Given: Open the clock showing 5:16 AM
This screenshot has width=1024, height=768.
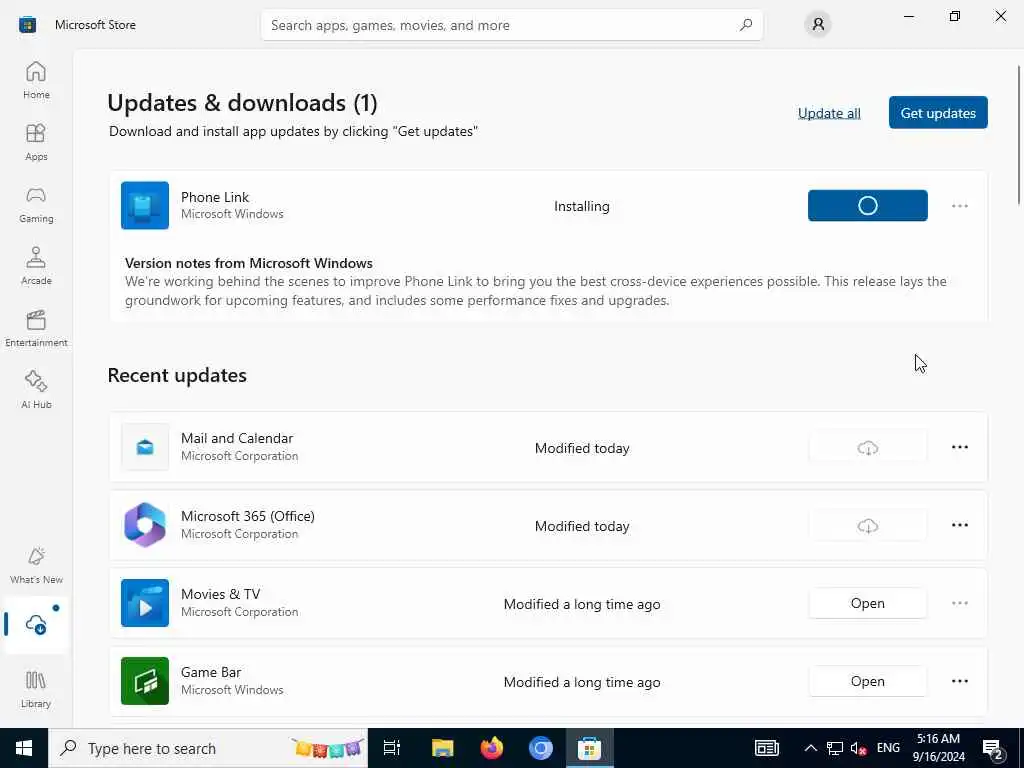Looking at the screenshot, I should pyautogui.click(x=938, y=748).
